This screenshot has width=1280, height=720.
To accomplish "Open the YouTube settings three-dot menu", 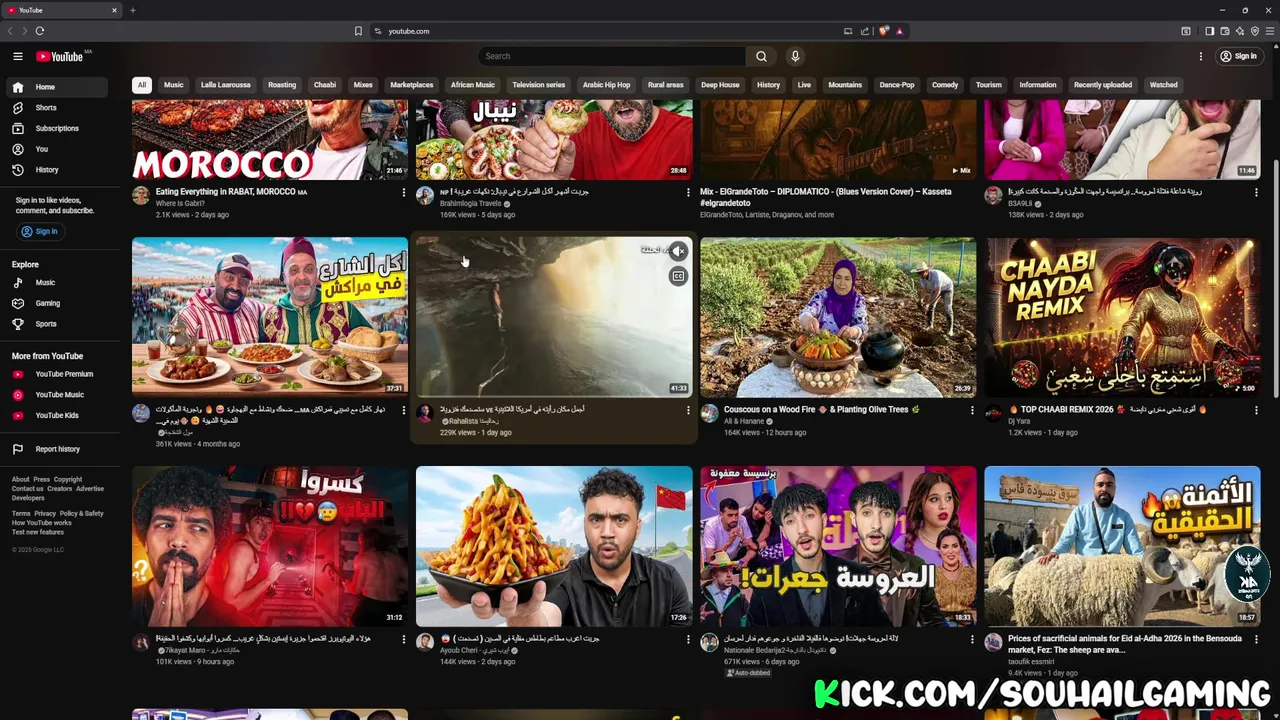I will point(1201,56).
